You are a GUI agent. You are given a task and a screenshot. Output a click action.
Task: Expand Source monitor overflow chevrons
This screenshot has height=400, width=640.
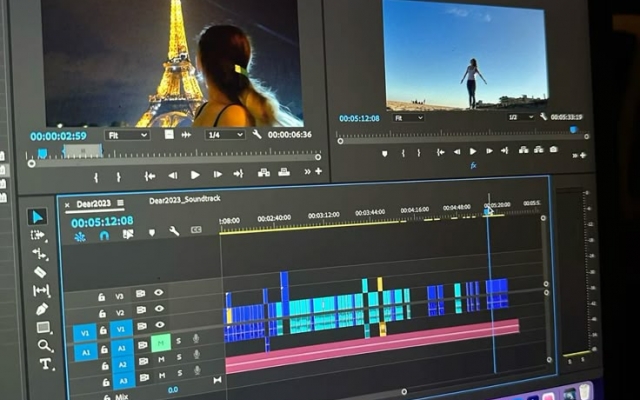[307, 172]
